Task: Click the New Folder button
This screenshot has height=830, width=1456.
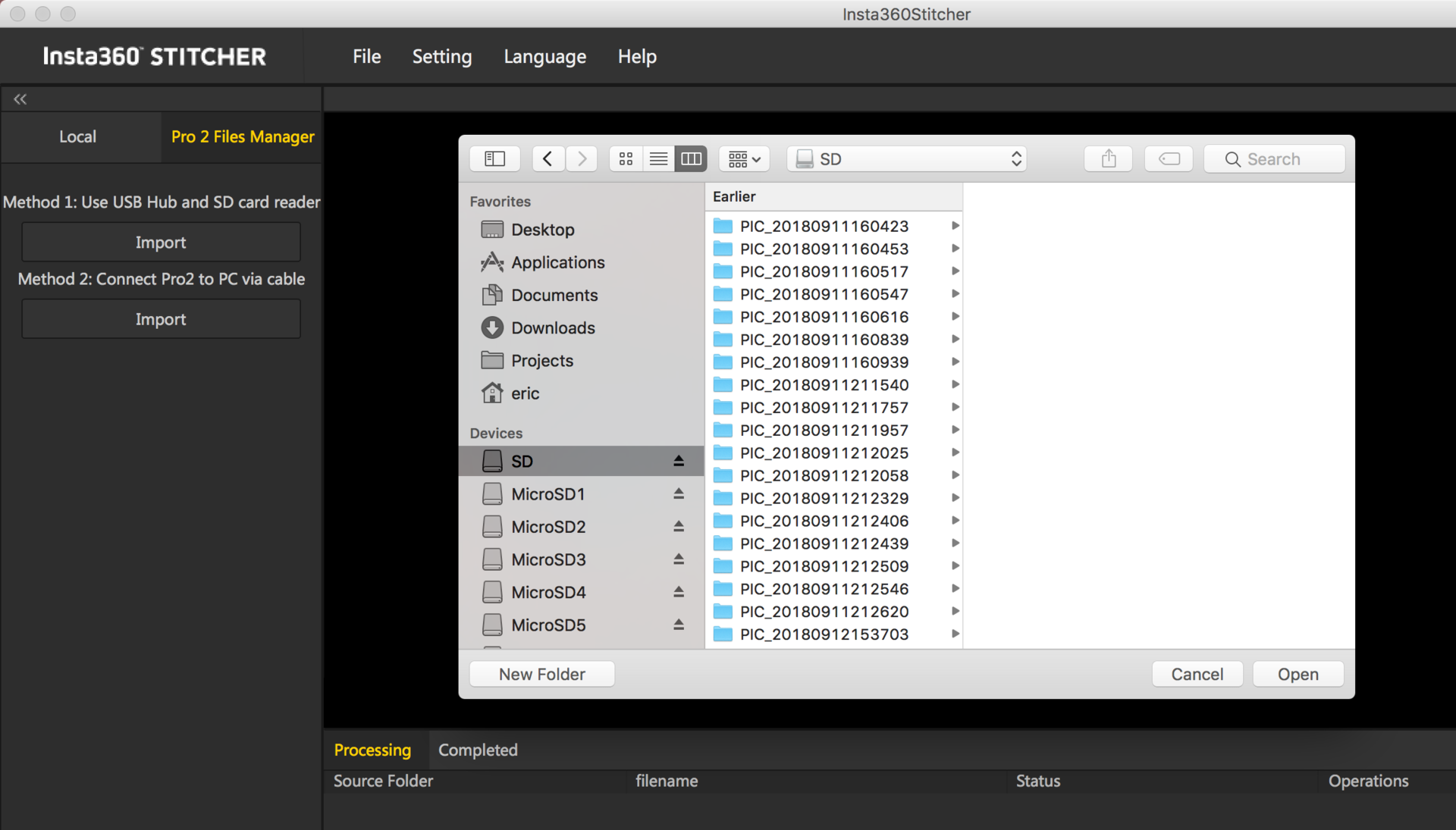Action: [542, 674]
